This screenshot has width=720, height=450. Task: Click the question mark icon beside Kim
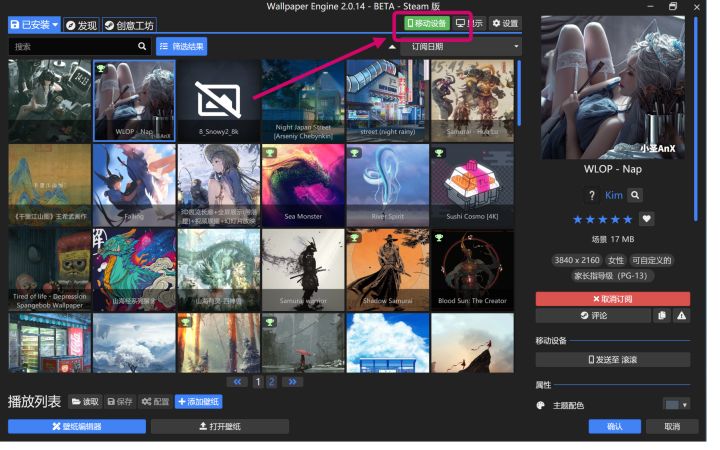(x=592, y=196)
